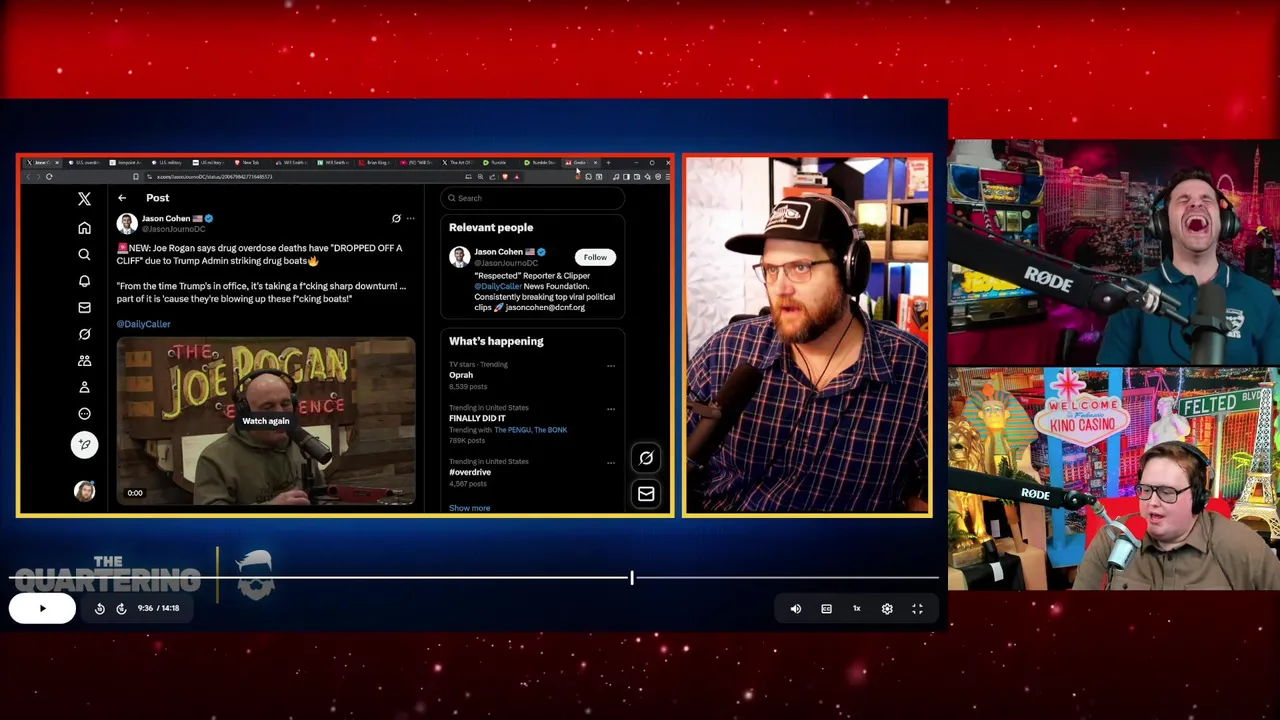
Task: Open the floating Grok button
Action: point(646,458)
